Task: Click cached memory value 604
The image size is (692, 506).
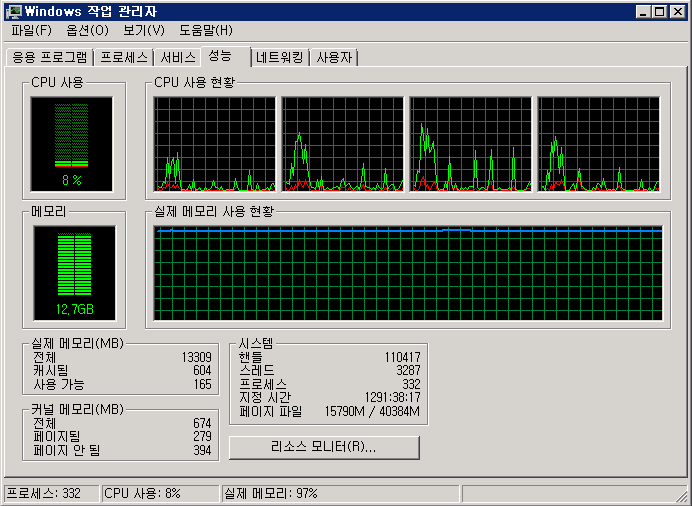Action: tap(202, 370)
